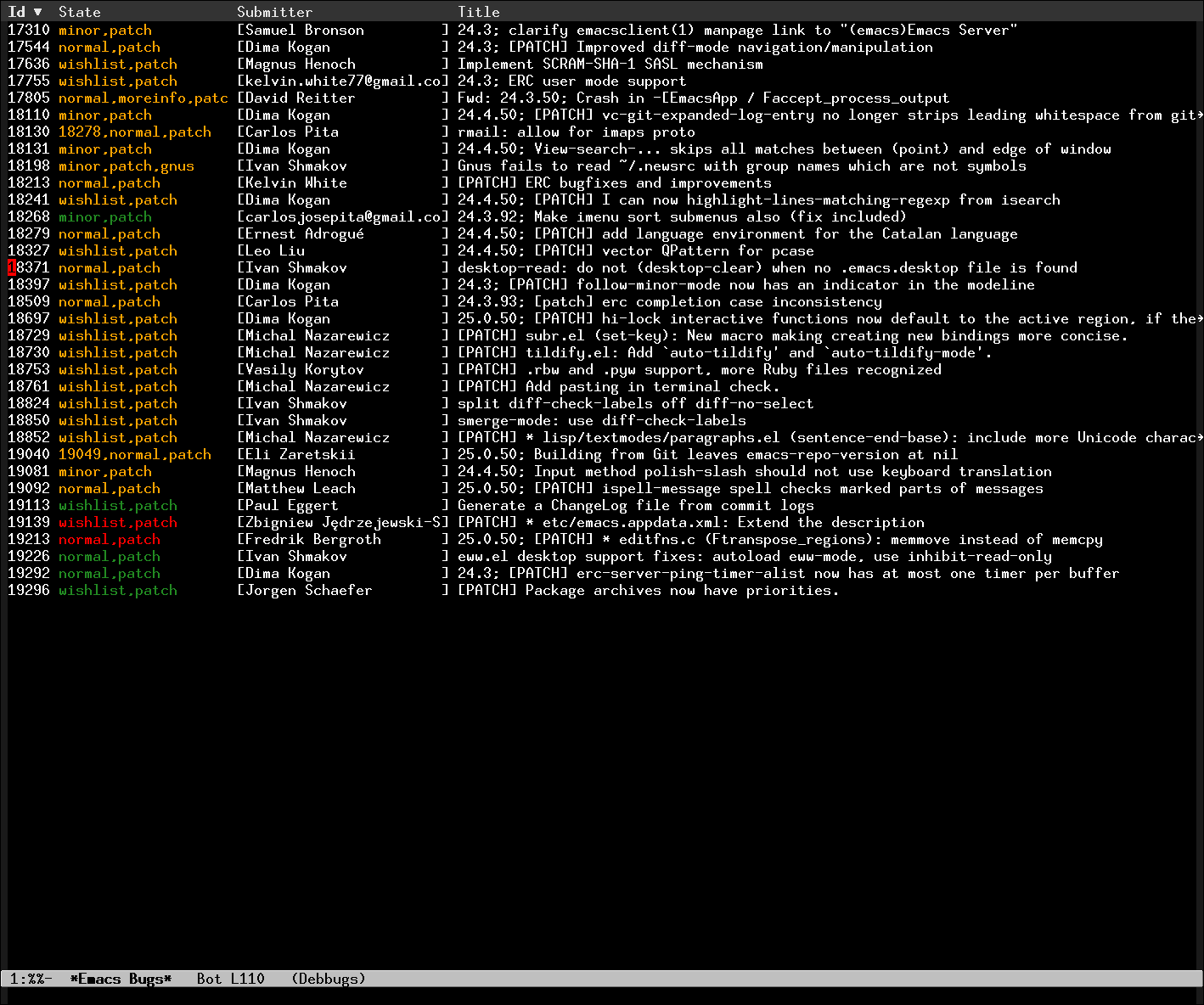Click the Bot L110 position indicator
Image resolution: width=1204 pixels, height=1005 pixels.
[x=231, y=979]
